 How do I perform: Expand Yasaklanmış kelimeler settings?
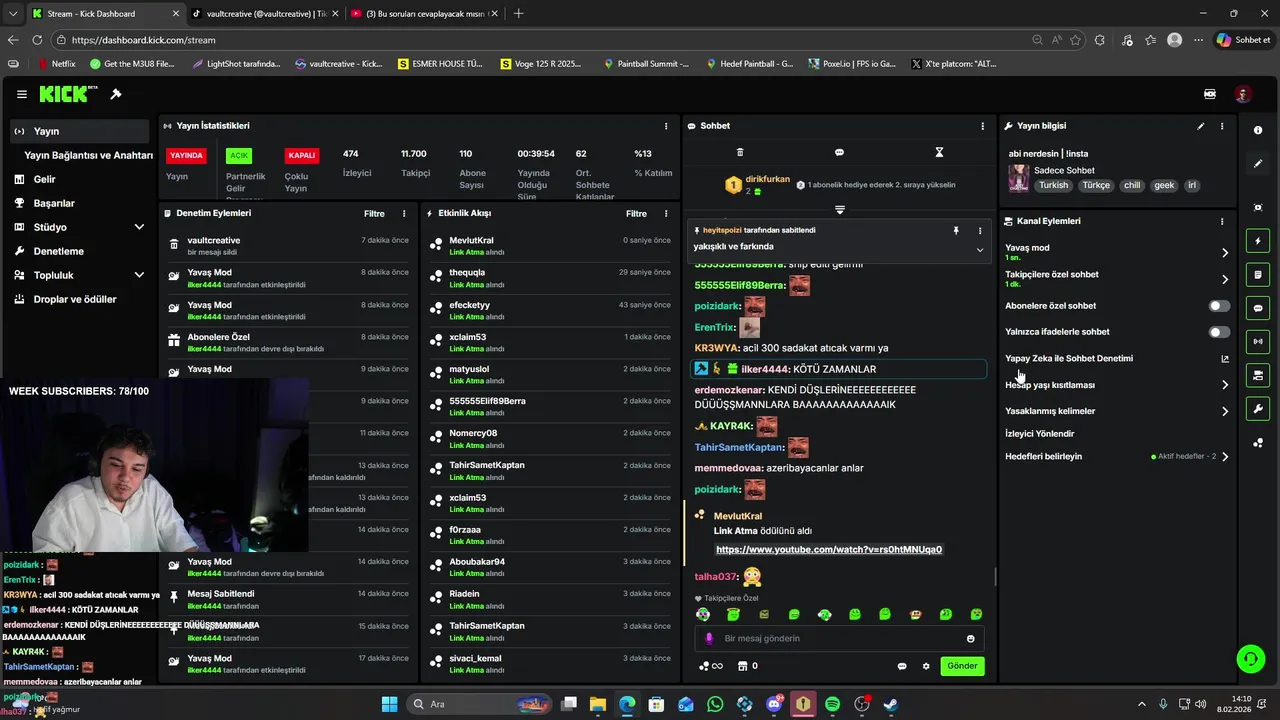click(x=1225, y=411)
